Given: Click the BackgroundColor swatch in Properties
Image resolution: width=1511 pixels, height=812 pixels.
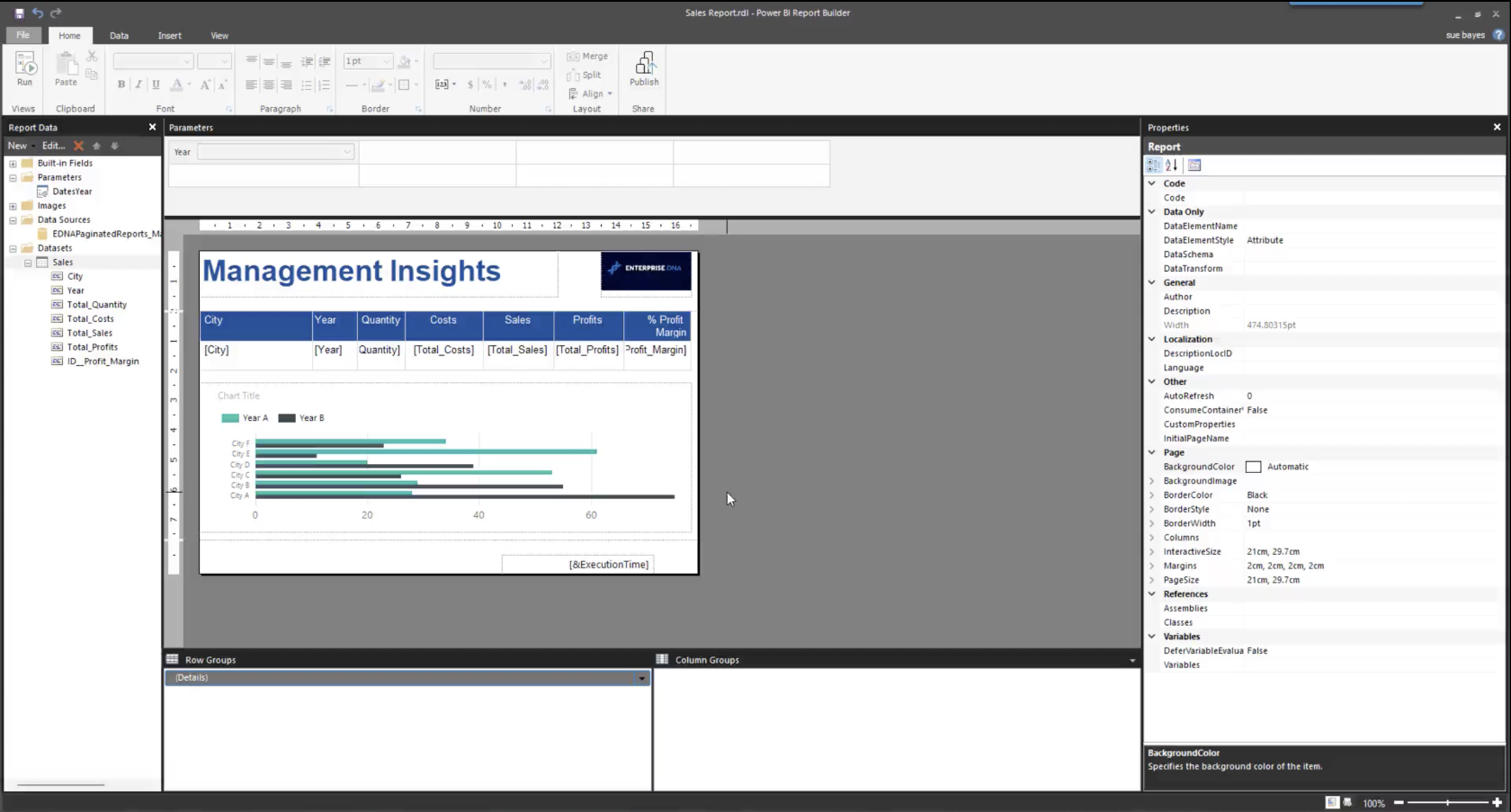Looking at the screenshot, I should 1253,467.
